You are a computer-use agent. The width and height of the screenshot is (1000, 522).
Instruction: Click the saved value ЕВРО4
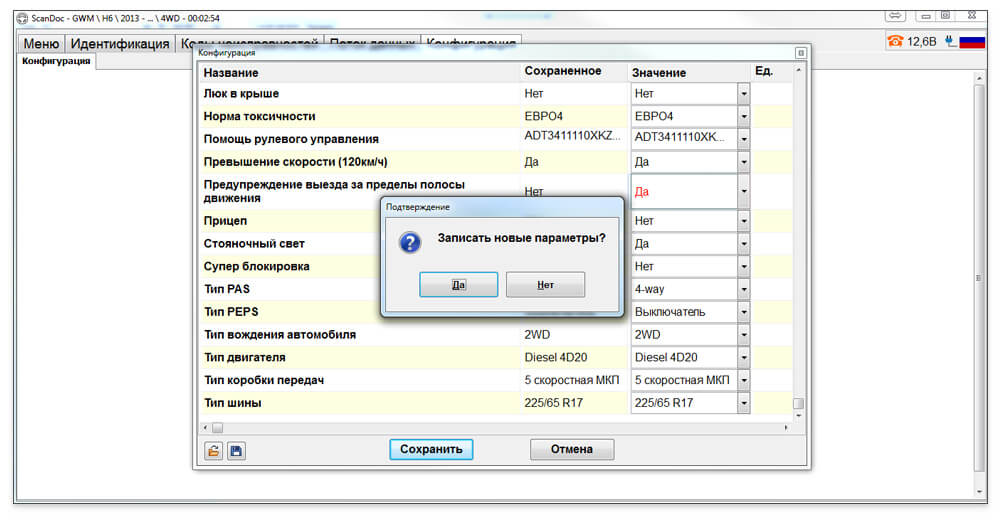543,116
